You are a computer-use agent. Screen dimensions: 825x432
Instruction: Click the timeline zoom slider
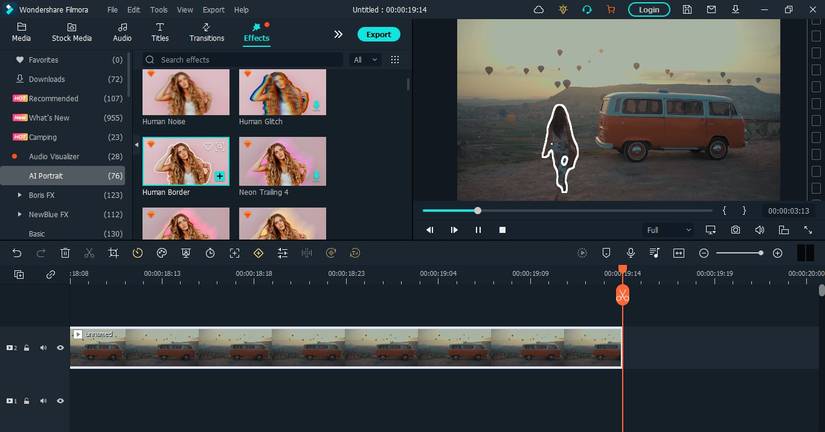739,253
